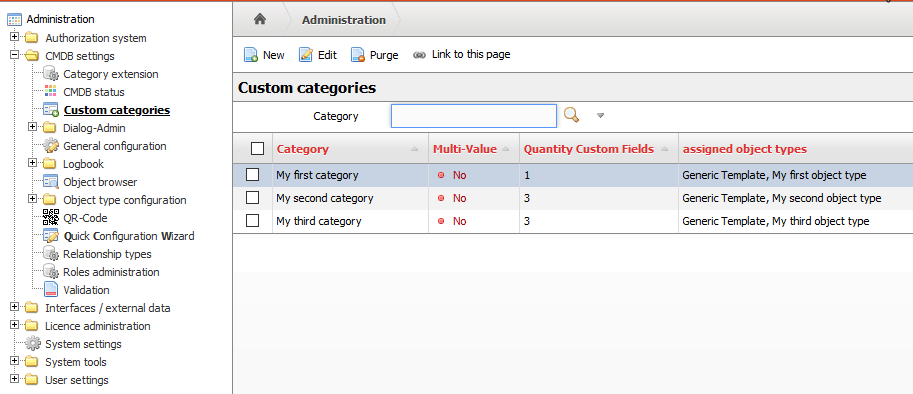913x394 pixels.
Task: Click the Purge toolbar icon
Action: coord(358,55)
